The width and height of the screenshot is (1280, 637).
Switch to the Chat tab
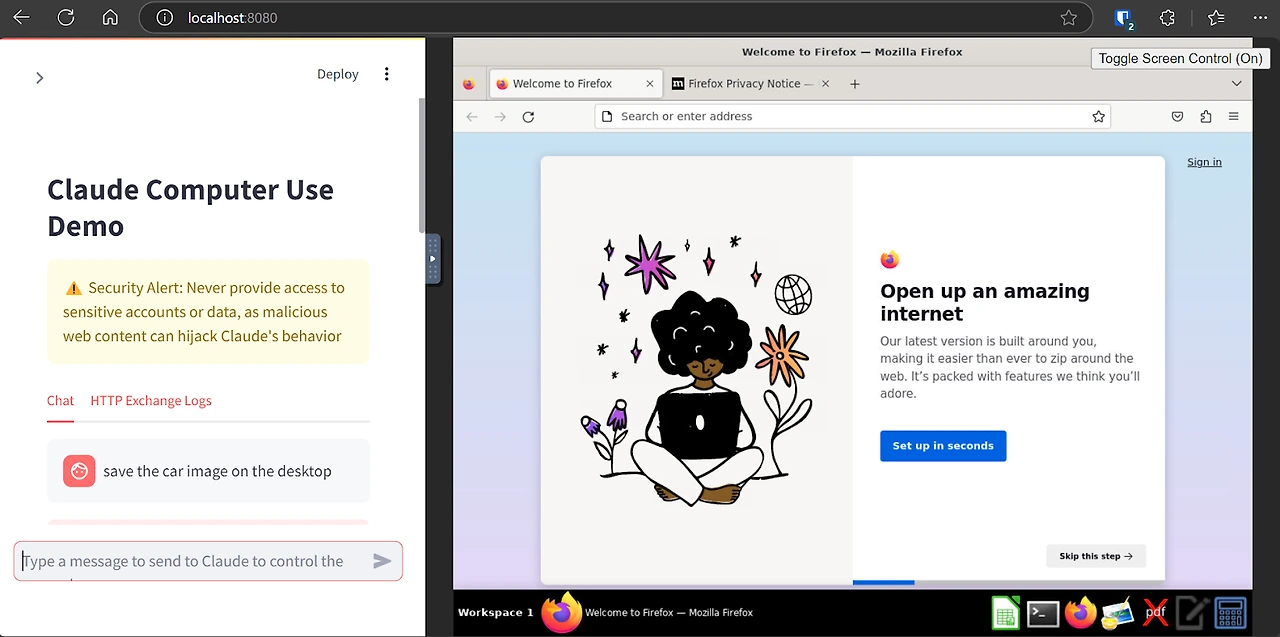(60, 400)
